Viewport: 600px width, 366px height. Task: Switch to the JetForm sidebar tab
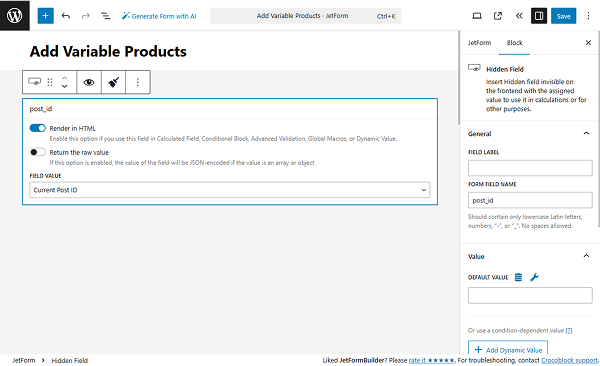coord(479,42)
